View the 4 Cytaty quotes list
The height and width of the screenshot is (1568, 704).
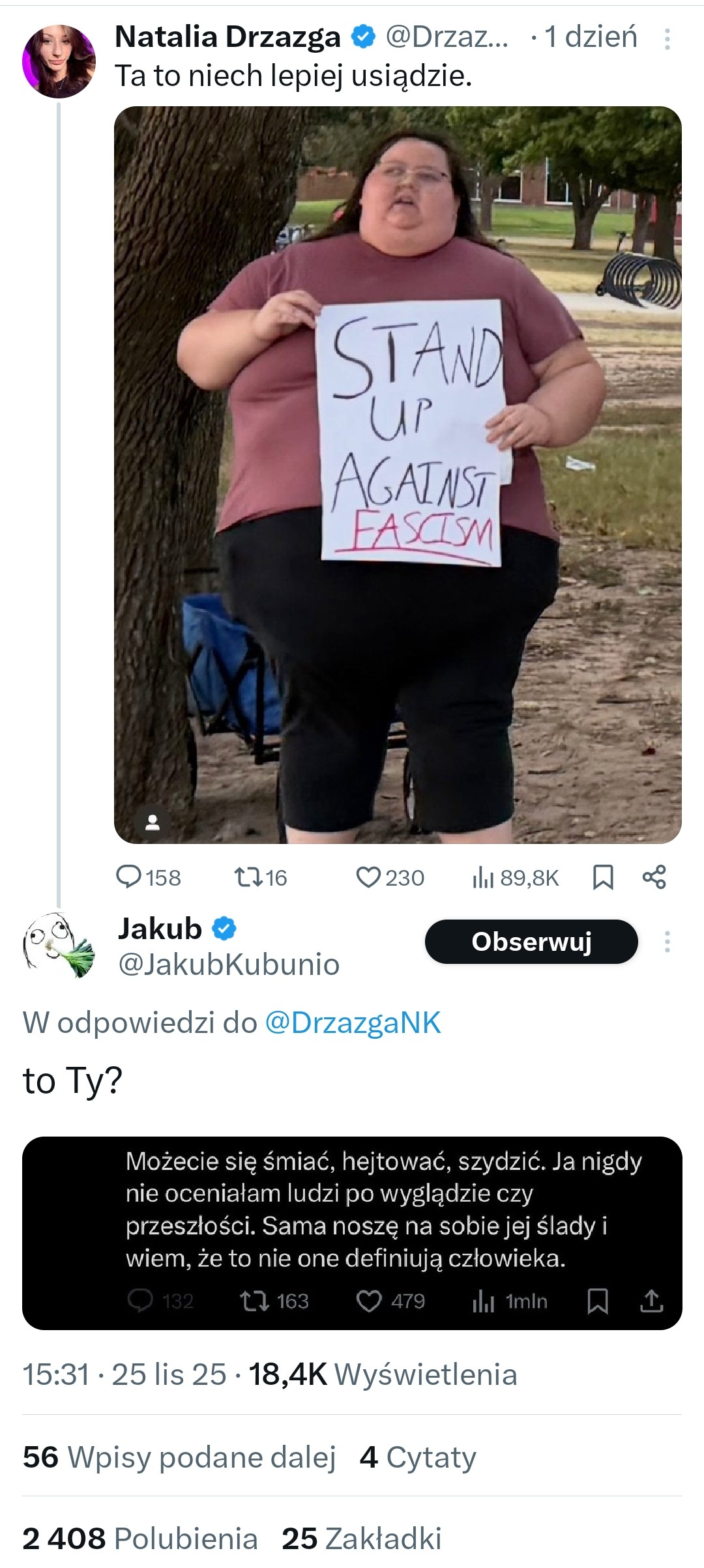(x=418, y=1457)
